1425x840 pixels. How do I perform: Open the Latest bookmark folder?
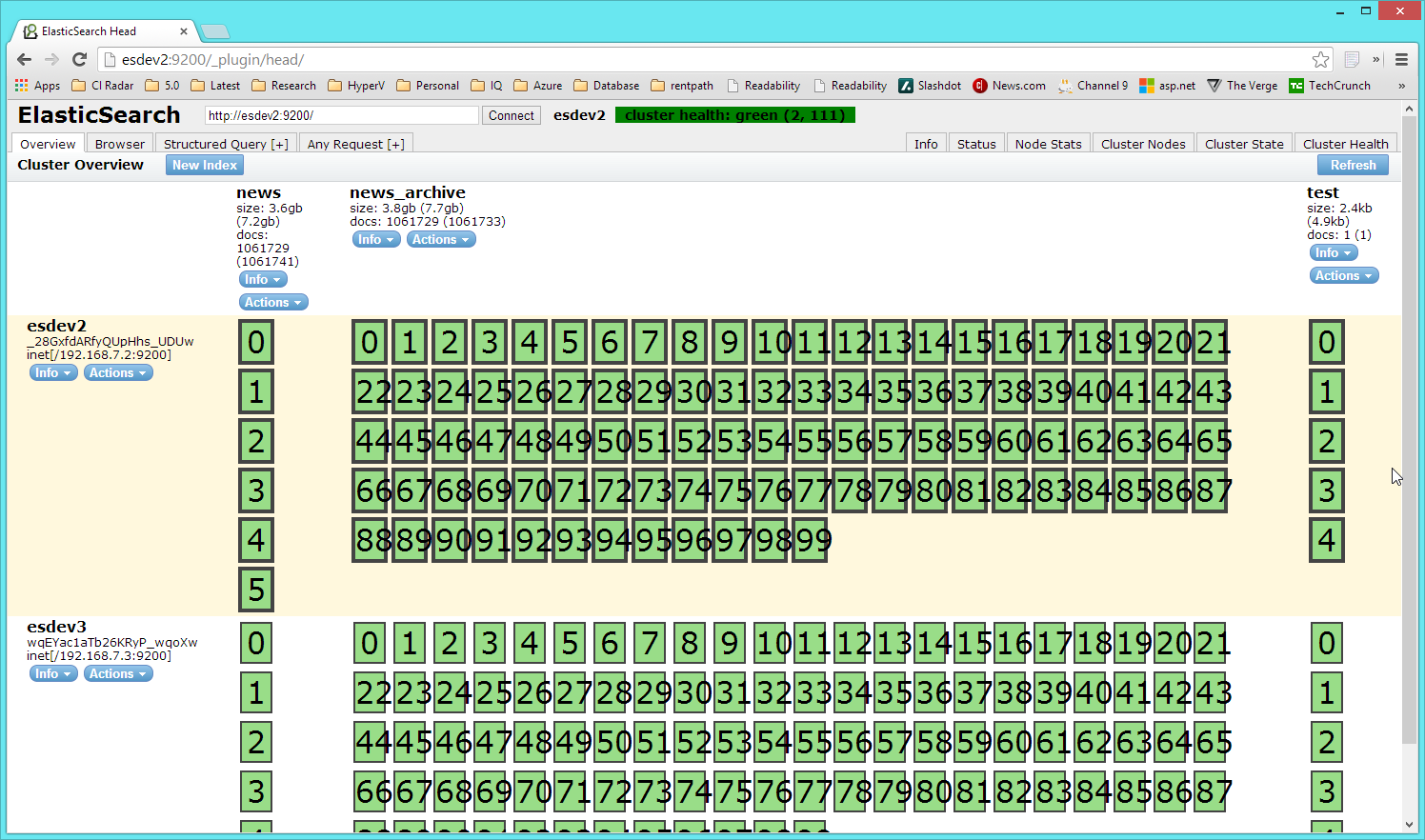[215, 86]
